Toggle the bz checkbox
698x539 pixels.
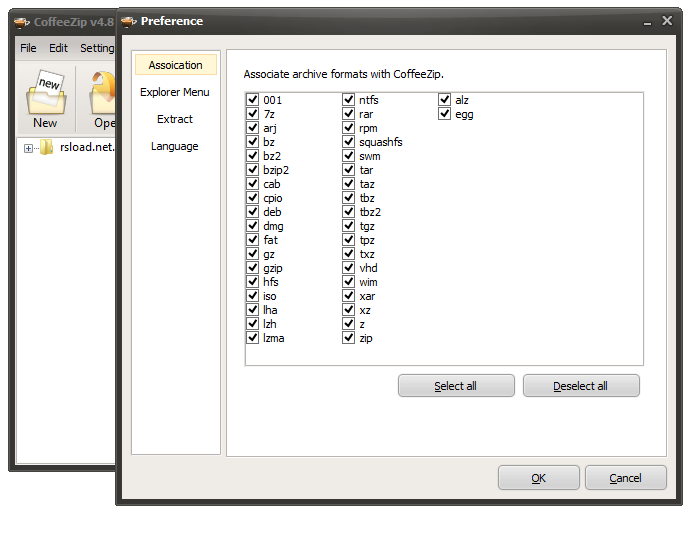253,142
